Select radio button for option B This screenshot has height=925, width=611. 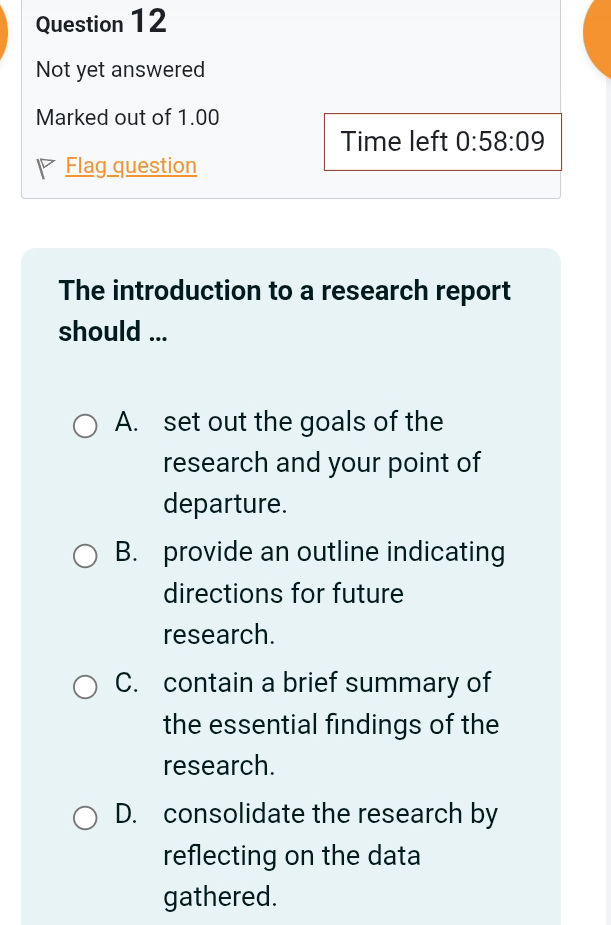[x=85, y=556]
